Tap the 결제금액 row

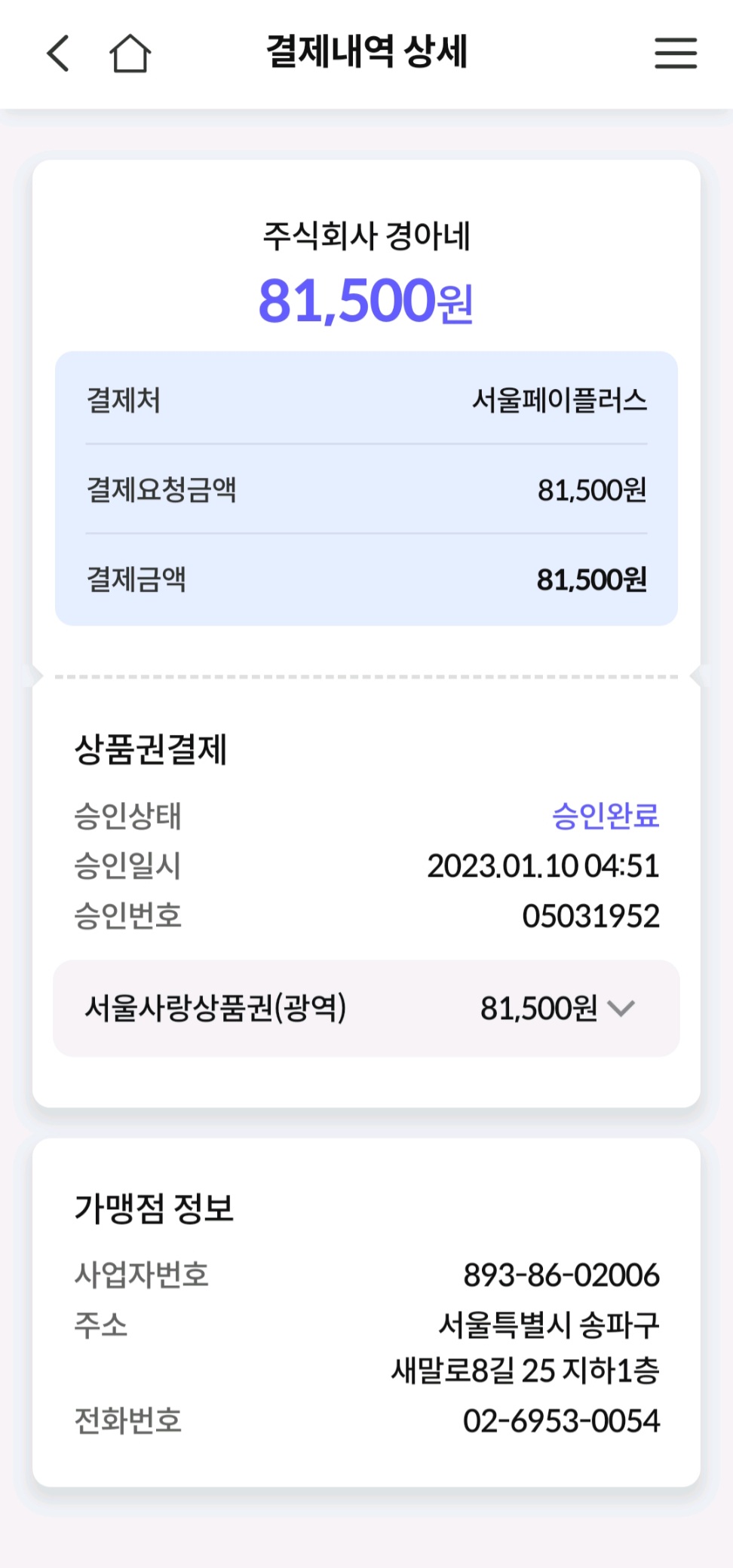pos(366,580)
